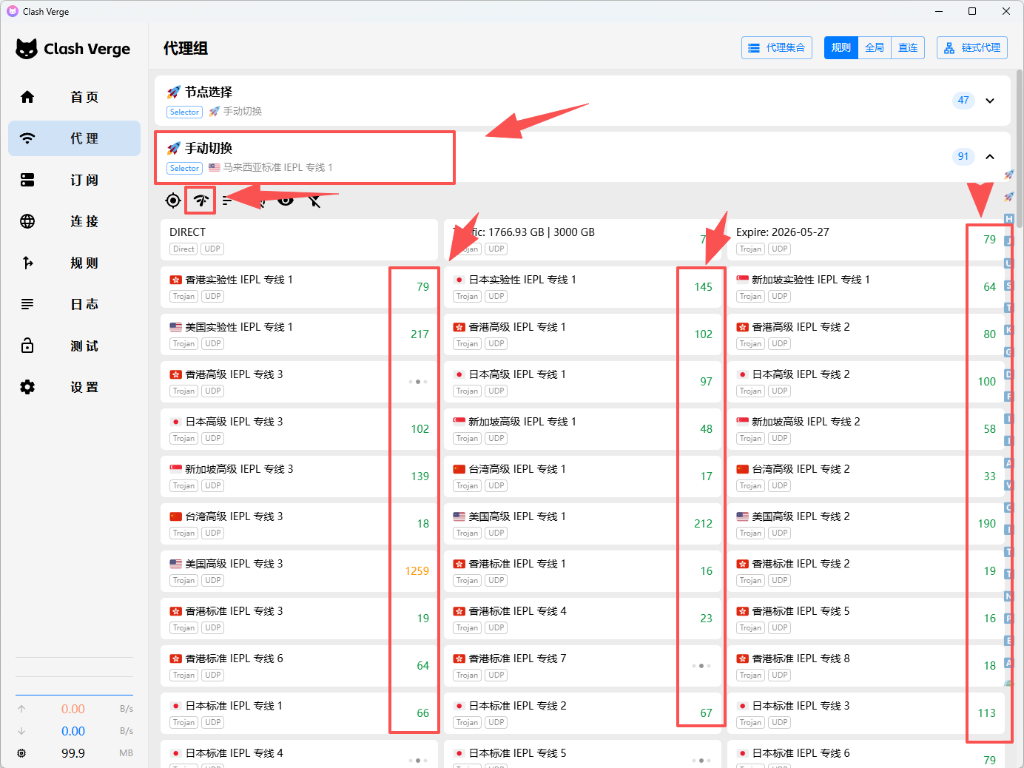Jump to index letter J on right
The width and height of the screenshot is (1024, 768).
[1009, 241]
